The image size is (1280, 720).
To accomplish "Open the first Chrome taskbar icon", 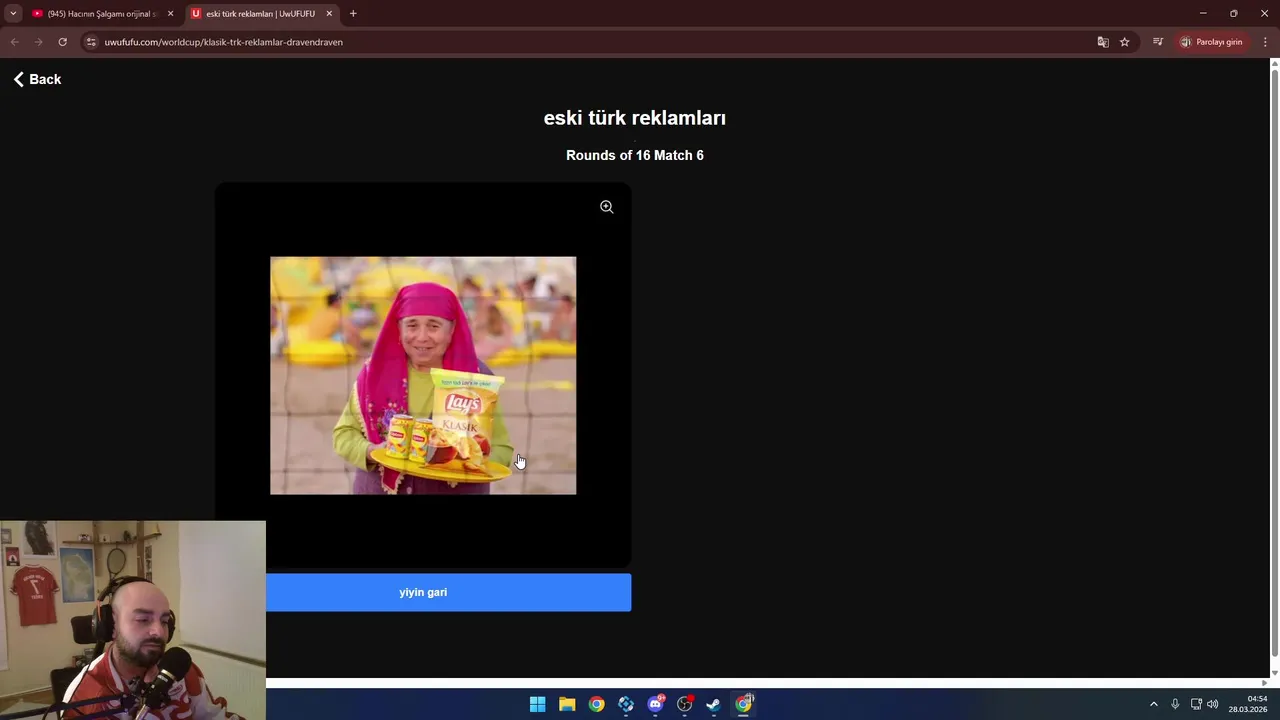I will 596,704.
